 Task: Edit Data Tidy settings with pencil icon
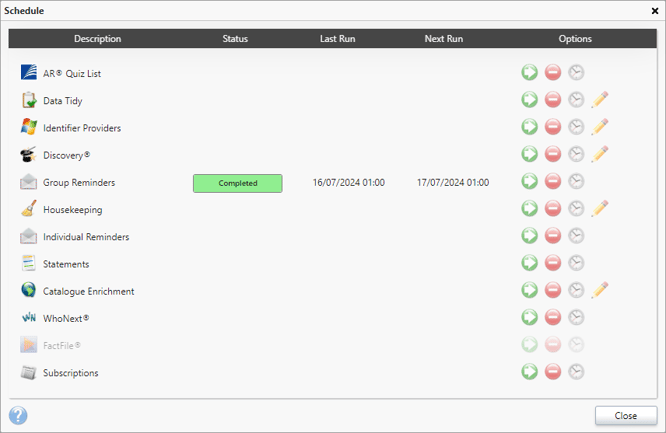(x=600, y=100)
